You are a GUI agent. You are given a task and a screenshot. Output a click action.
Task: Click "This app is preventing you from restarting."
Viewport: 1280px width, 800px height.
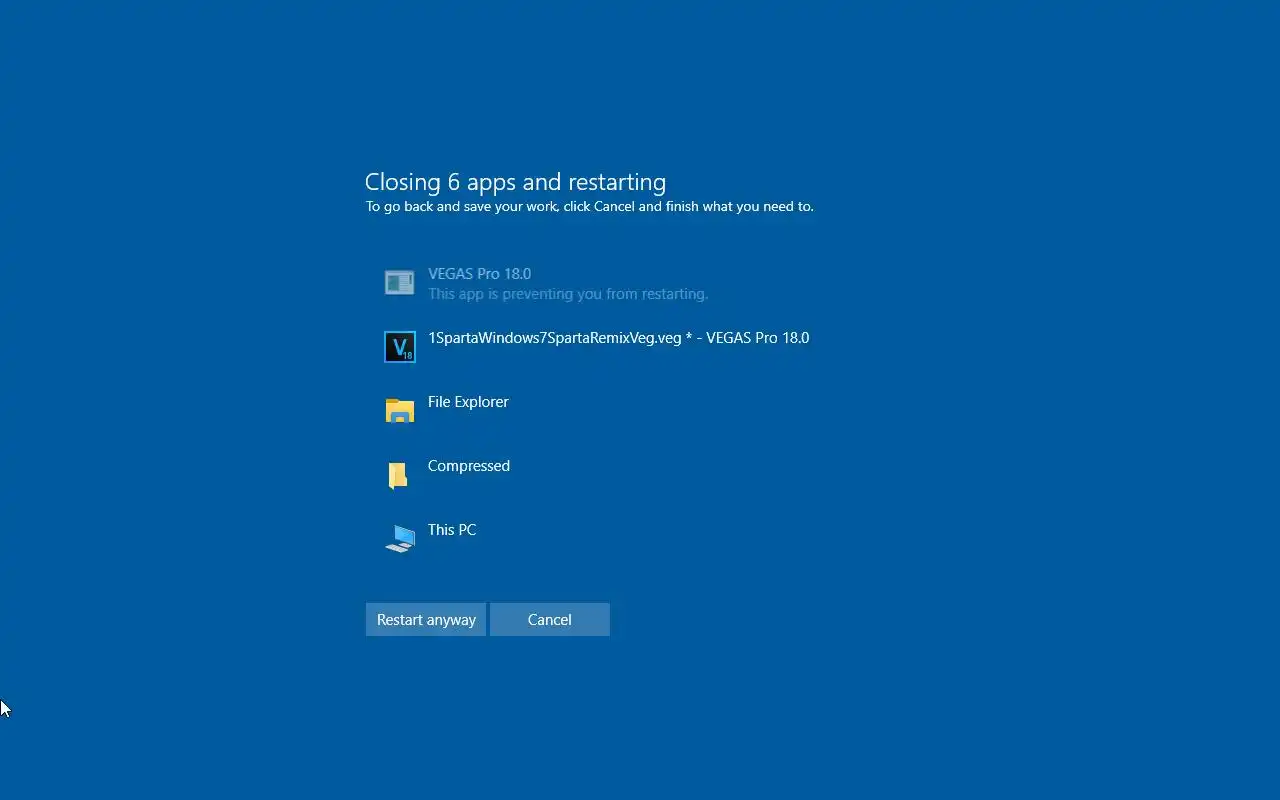click(x=568, y=294)
